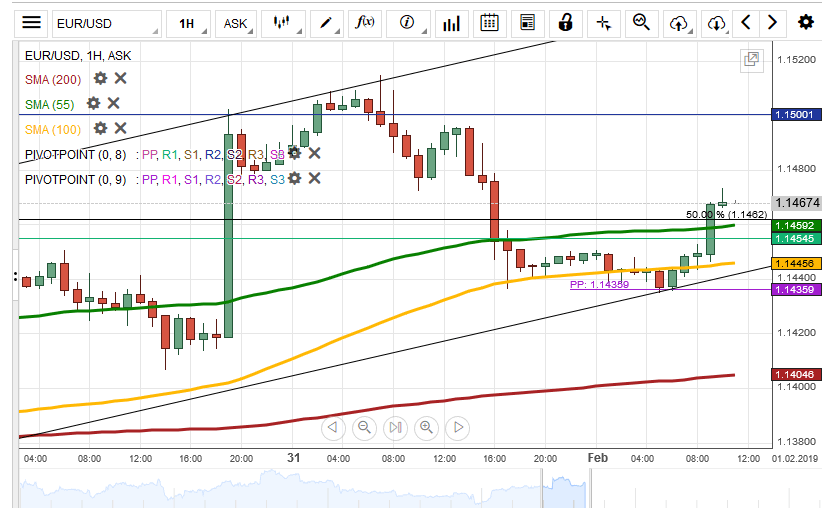Screen dimensions: 830x511
Task: Open the f(x) indicators menu
Action: 366,23
